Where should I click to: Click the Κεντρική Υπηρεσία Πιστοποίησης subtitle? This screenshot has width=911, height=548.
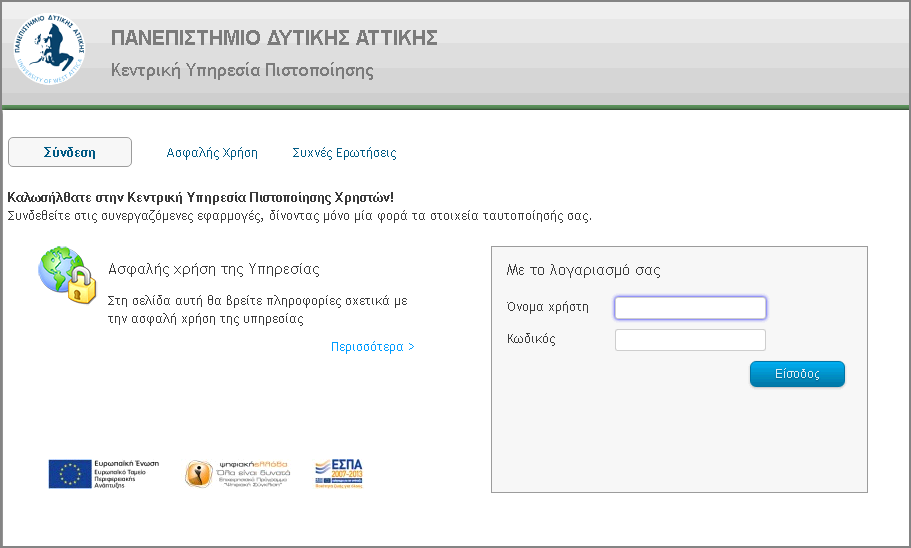click(x=242, y=70)
